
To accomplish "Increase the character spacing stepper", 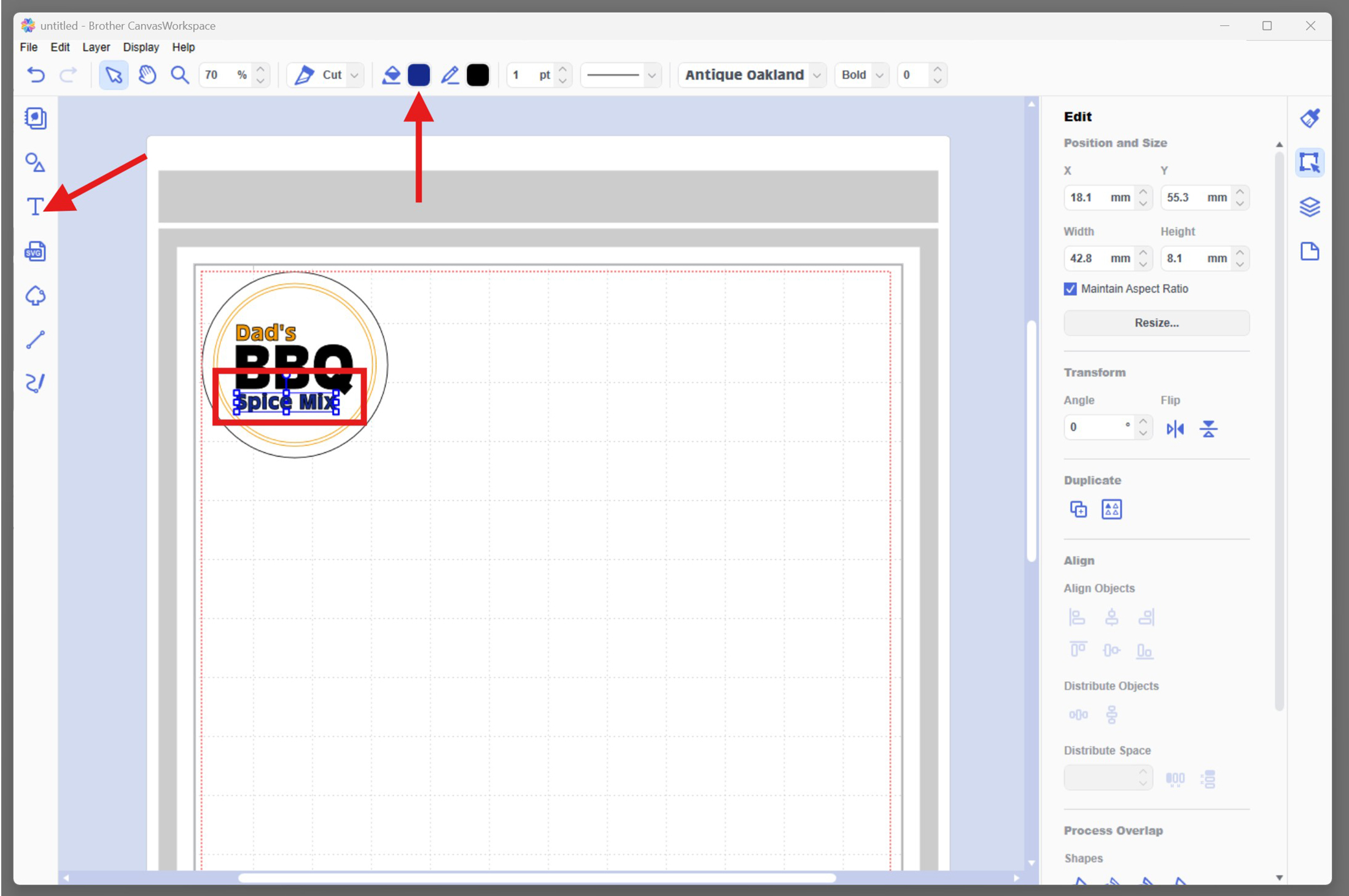I will [x=937, y=69].
